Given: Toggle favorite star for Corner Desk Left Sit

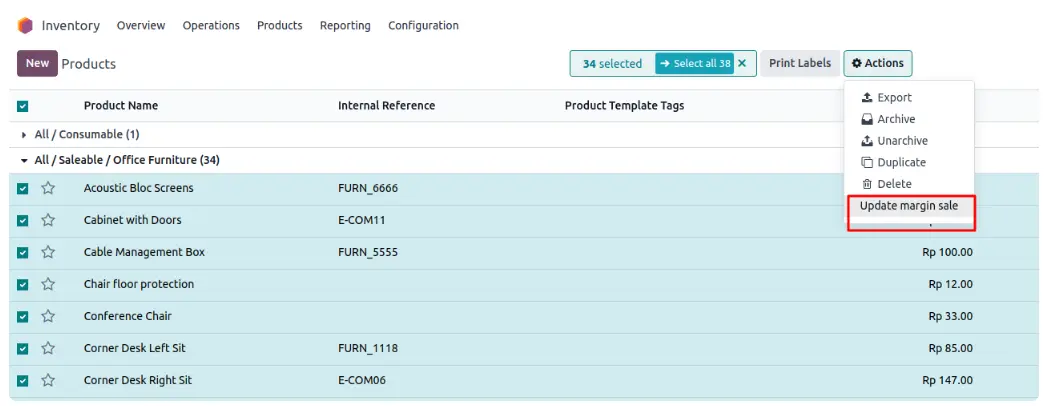Looking at the screenshot, I should click(x=48, y=348).
